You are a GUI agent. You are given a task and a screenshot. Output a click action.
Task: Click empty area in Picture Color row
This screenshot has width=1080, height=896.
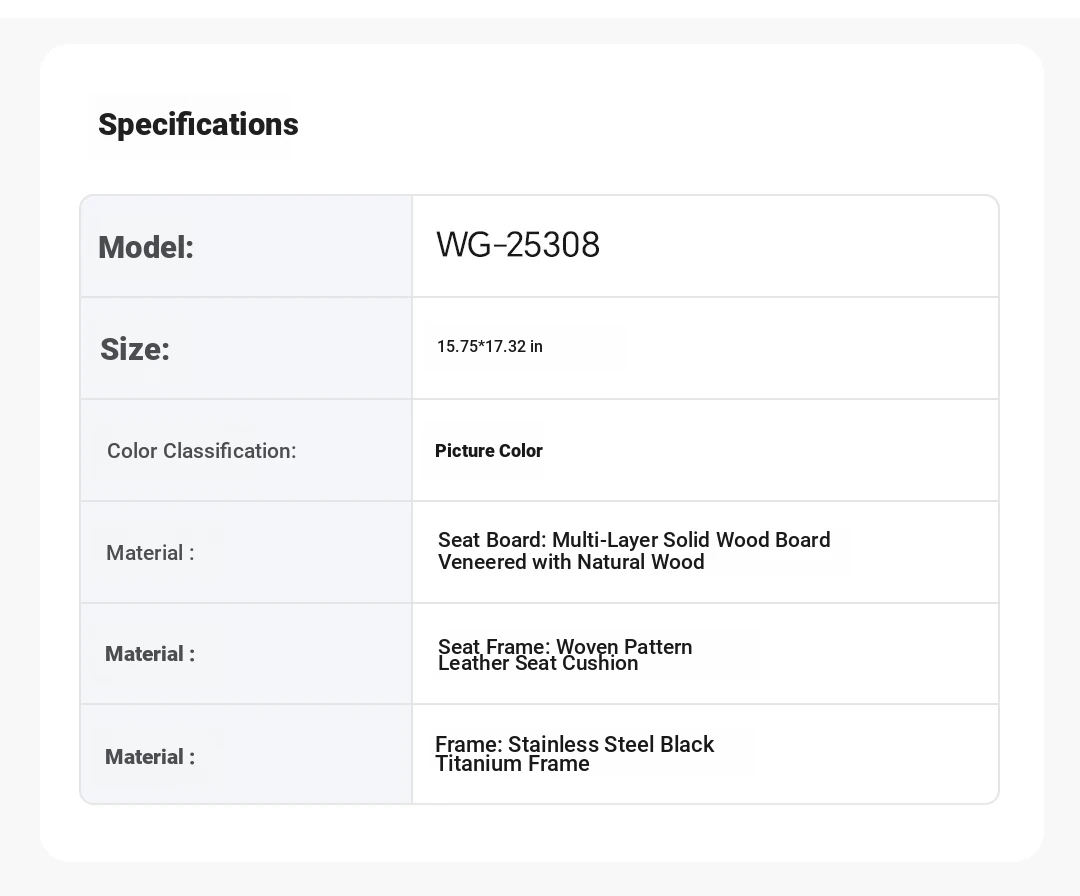click(x=771, y=450)
